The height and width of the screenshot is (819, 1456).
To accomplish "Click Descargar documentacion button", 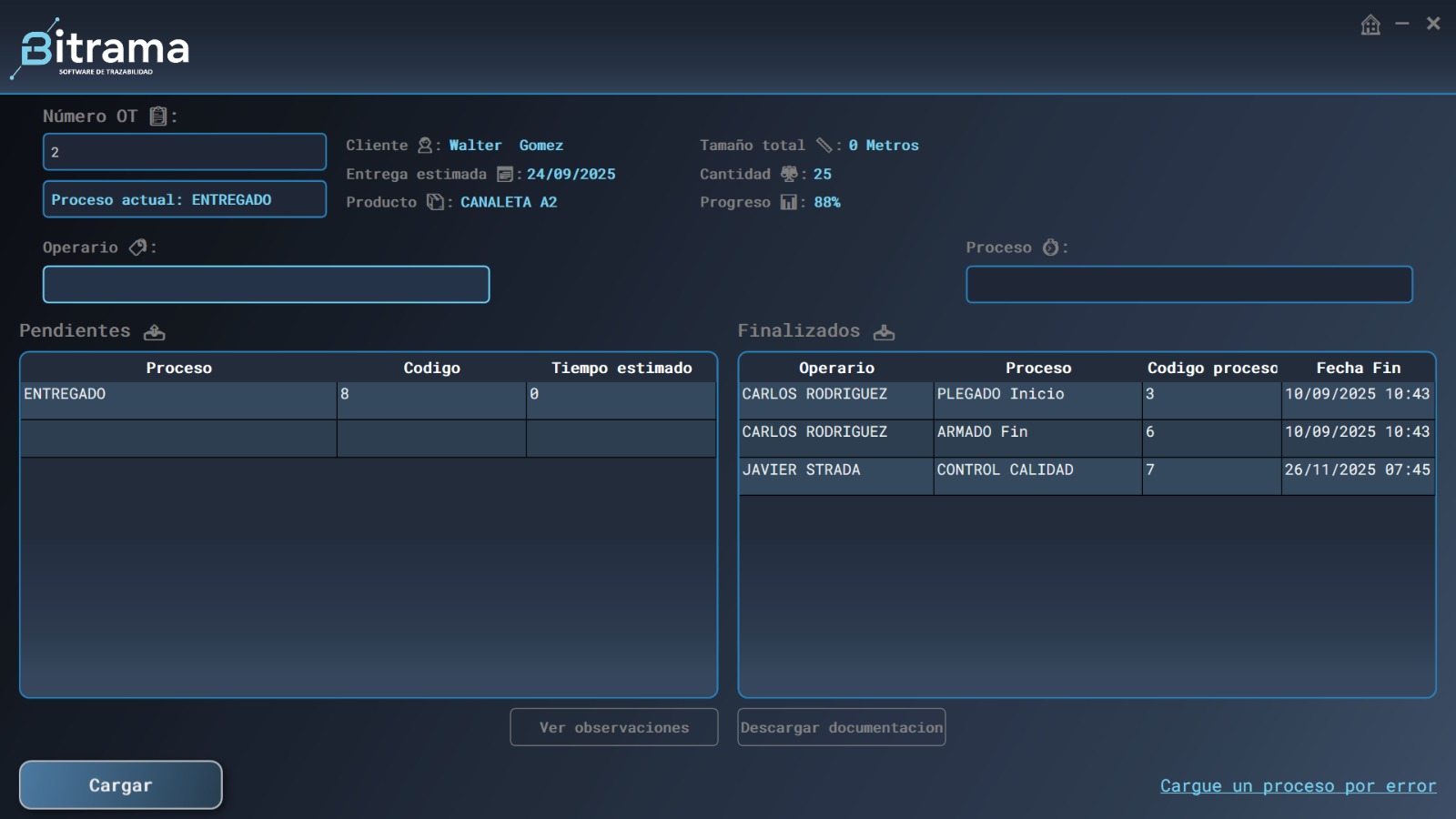I will 842,727.
